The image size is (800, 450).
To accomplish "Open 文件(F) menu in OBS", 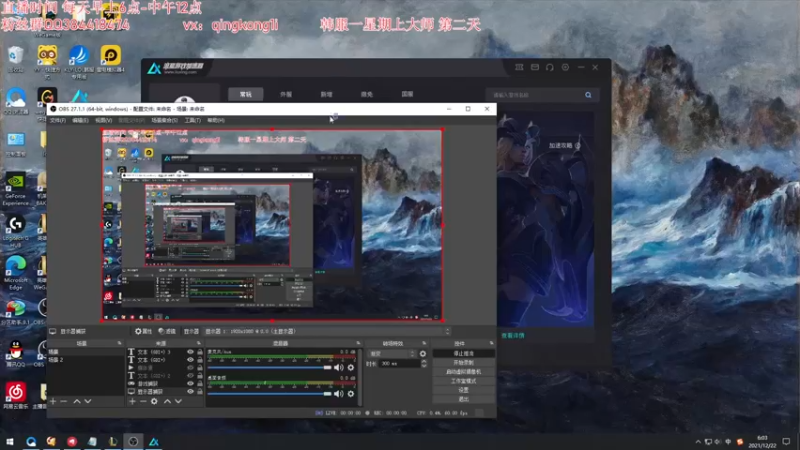I will 58,120.
